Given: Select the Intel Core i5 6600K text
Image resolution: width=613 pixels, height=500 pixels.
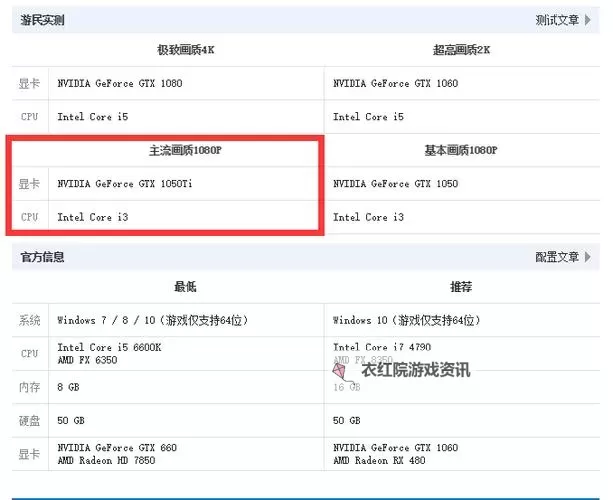Looking at the screenshot, I should pyautogui.click(x=109, y=347).
